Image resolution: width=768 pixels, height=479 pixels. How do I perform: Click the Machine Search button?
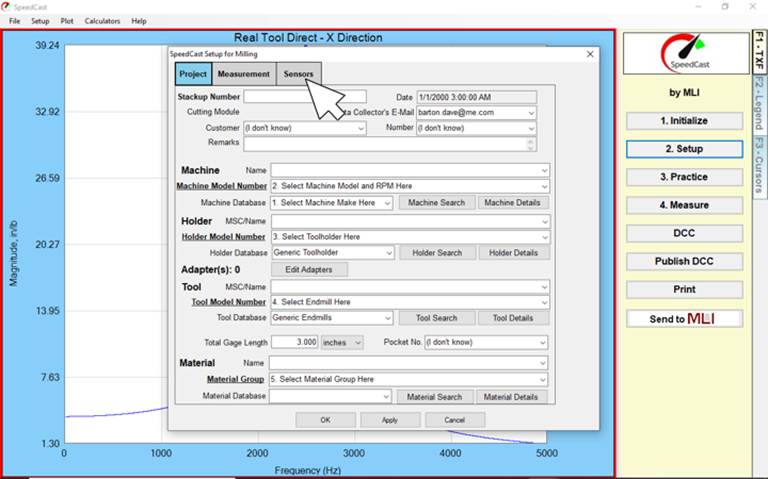[x=436, y=203]
